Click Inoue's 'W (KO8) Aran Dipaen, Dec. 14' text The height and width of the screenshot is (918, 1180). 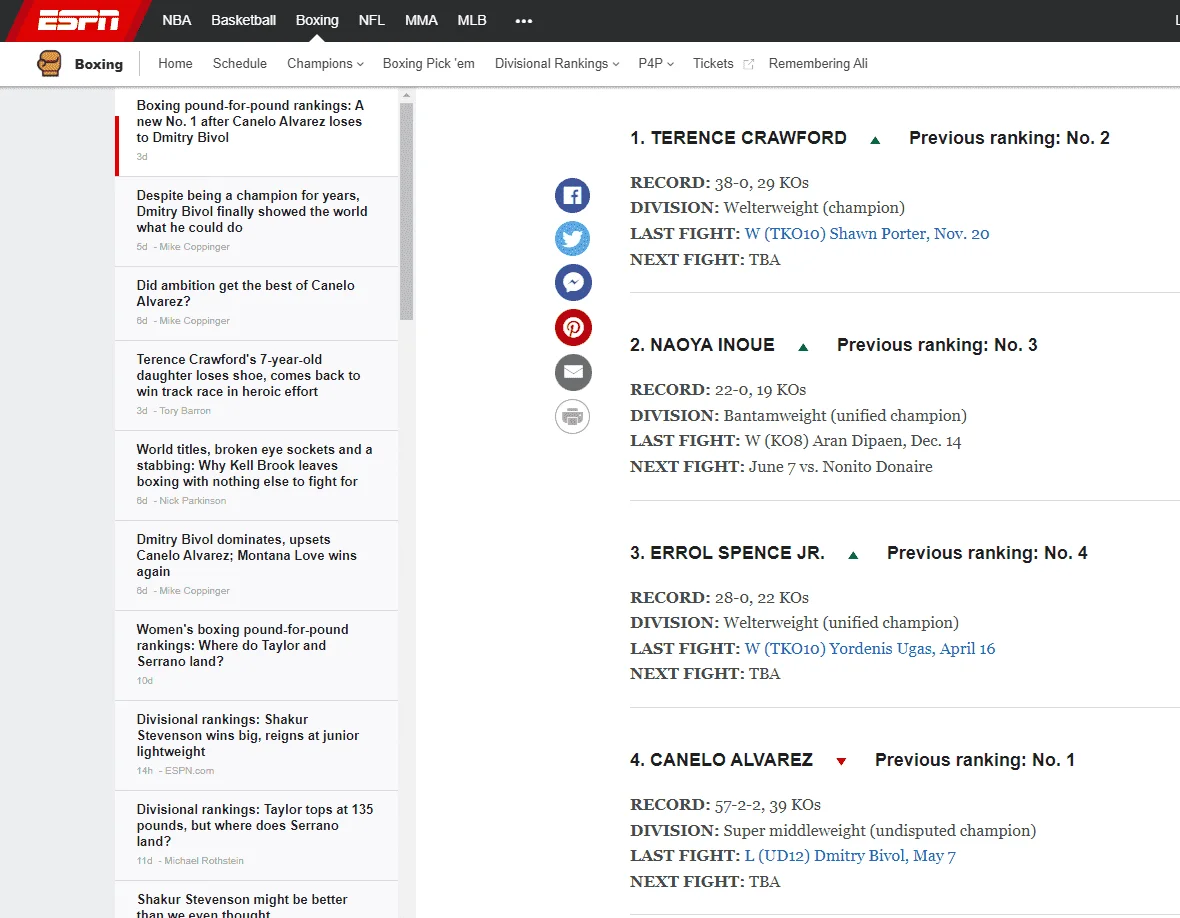tap(853, 441)
